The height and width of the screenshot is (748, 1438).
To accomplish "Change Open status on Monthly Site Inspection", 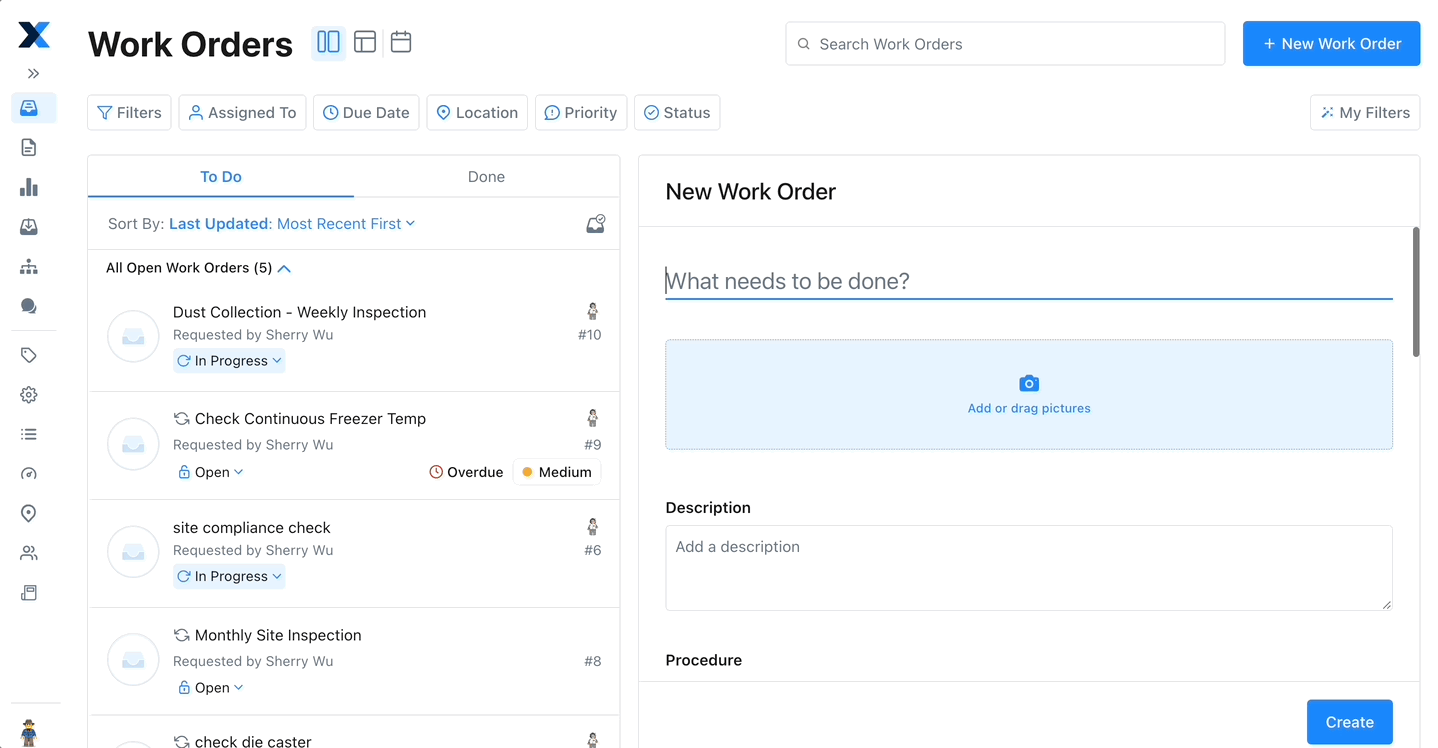I will pos(211,688).
